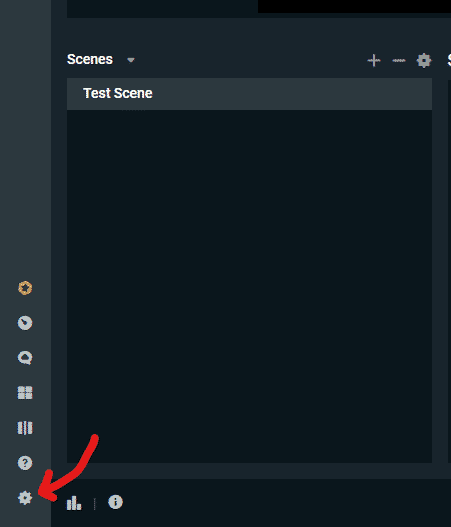Add a new scene with plus icon
The height and width of the screenshot is (527, 451).
(374, 60)
